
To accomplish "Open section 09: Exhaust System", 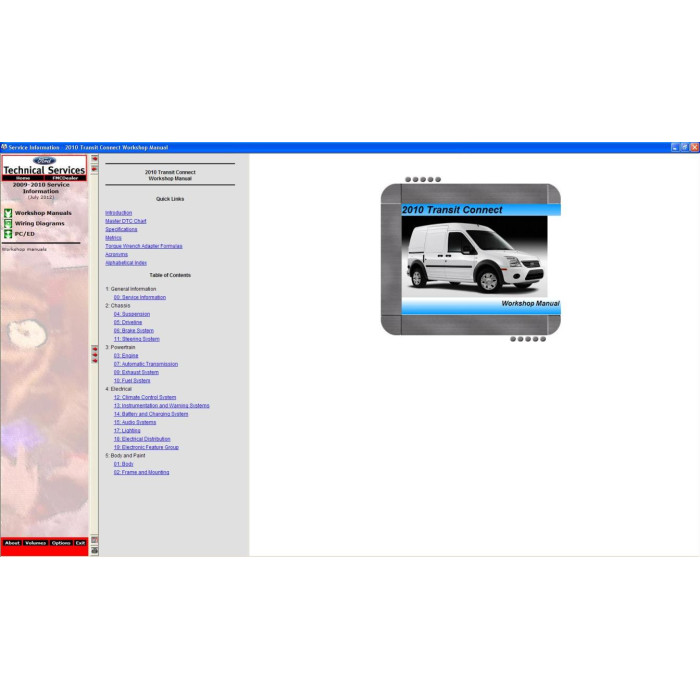I will pyautogui.click(x=136, y=372).
